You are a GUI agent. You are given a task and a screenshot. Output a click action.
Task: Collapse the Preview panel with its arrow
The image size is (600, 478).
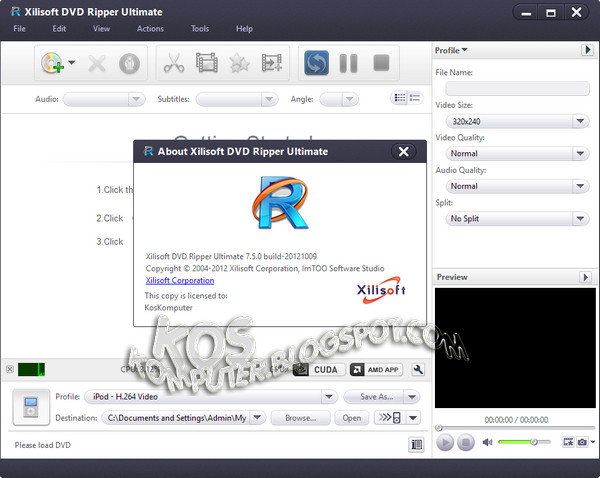(585, 277)
